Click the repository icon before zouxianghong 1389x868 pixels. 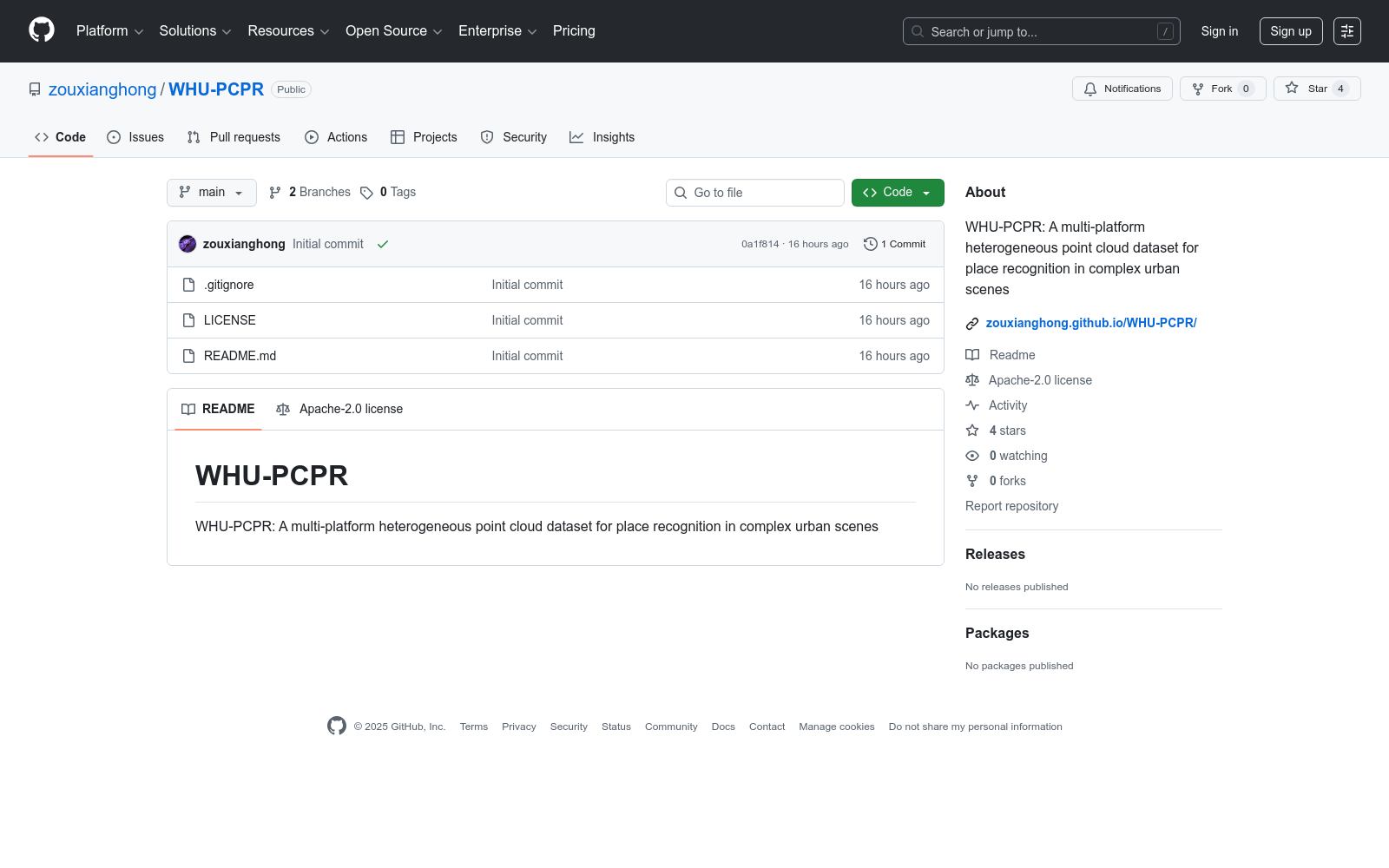coord(35,89)
